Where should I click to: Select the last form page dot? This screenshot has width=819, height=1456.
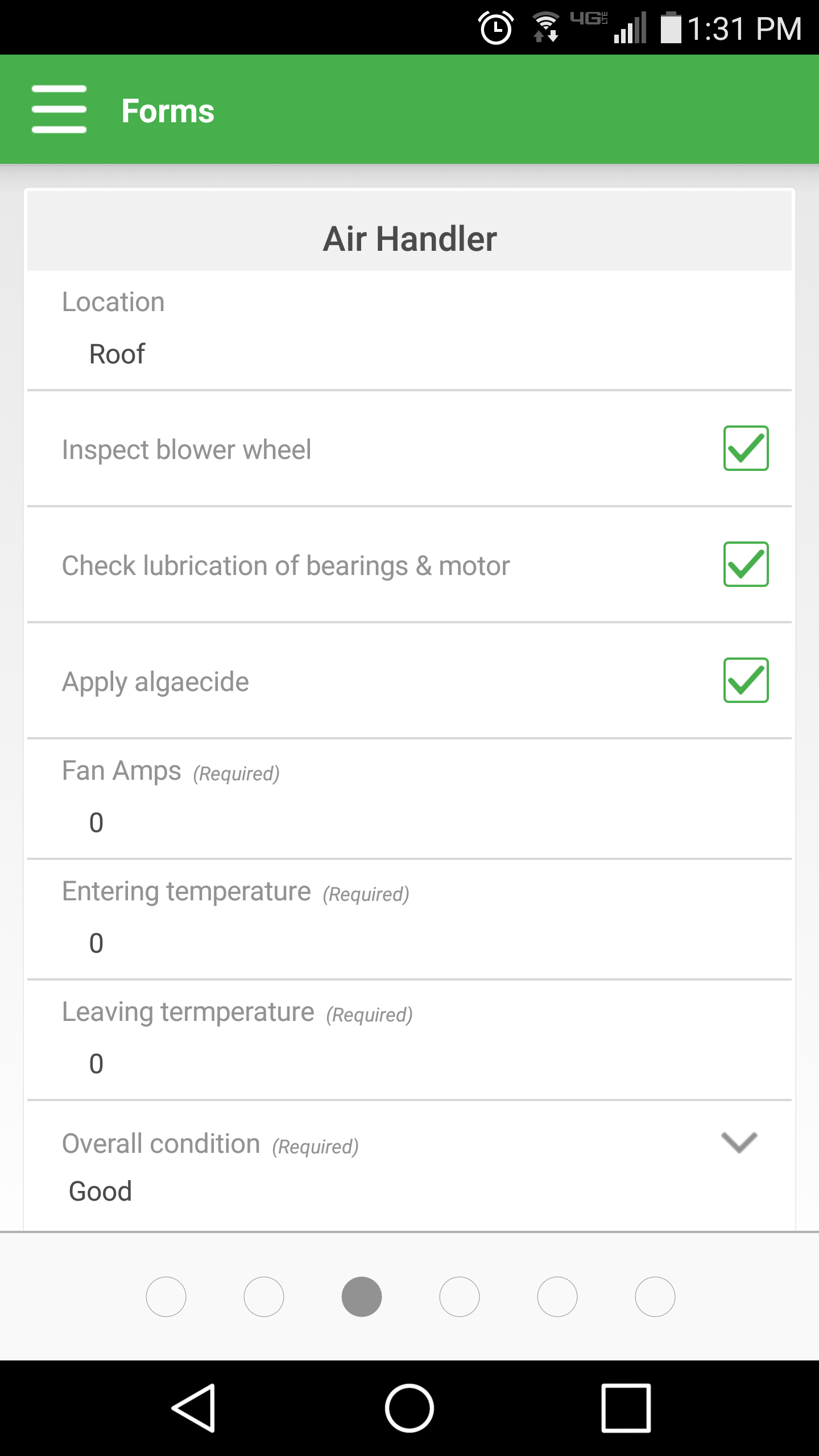[x=655, y=1297]
